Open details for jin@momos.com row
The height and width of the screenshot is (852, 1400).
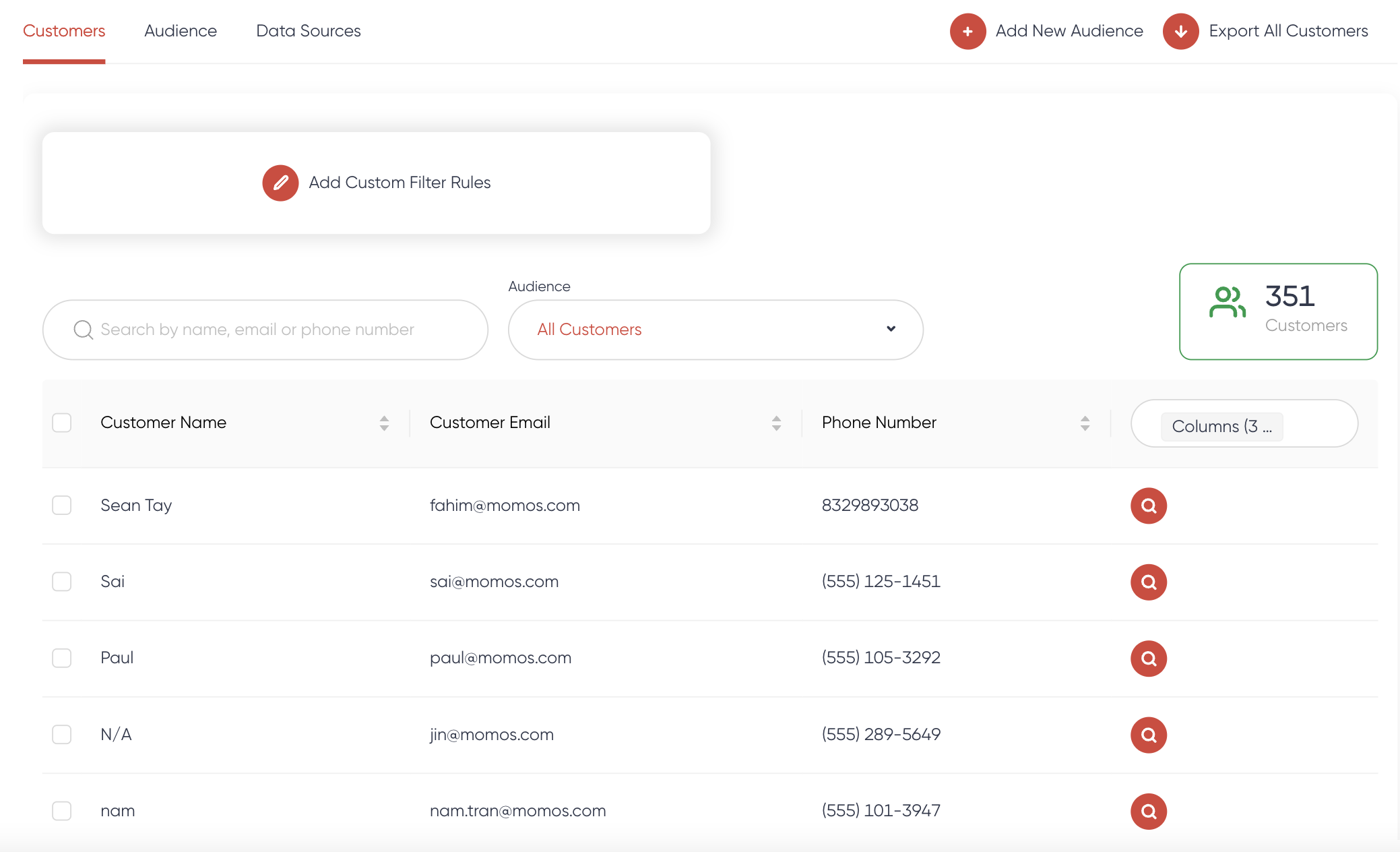(x=1148, y=735)
